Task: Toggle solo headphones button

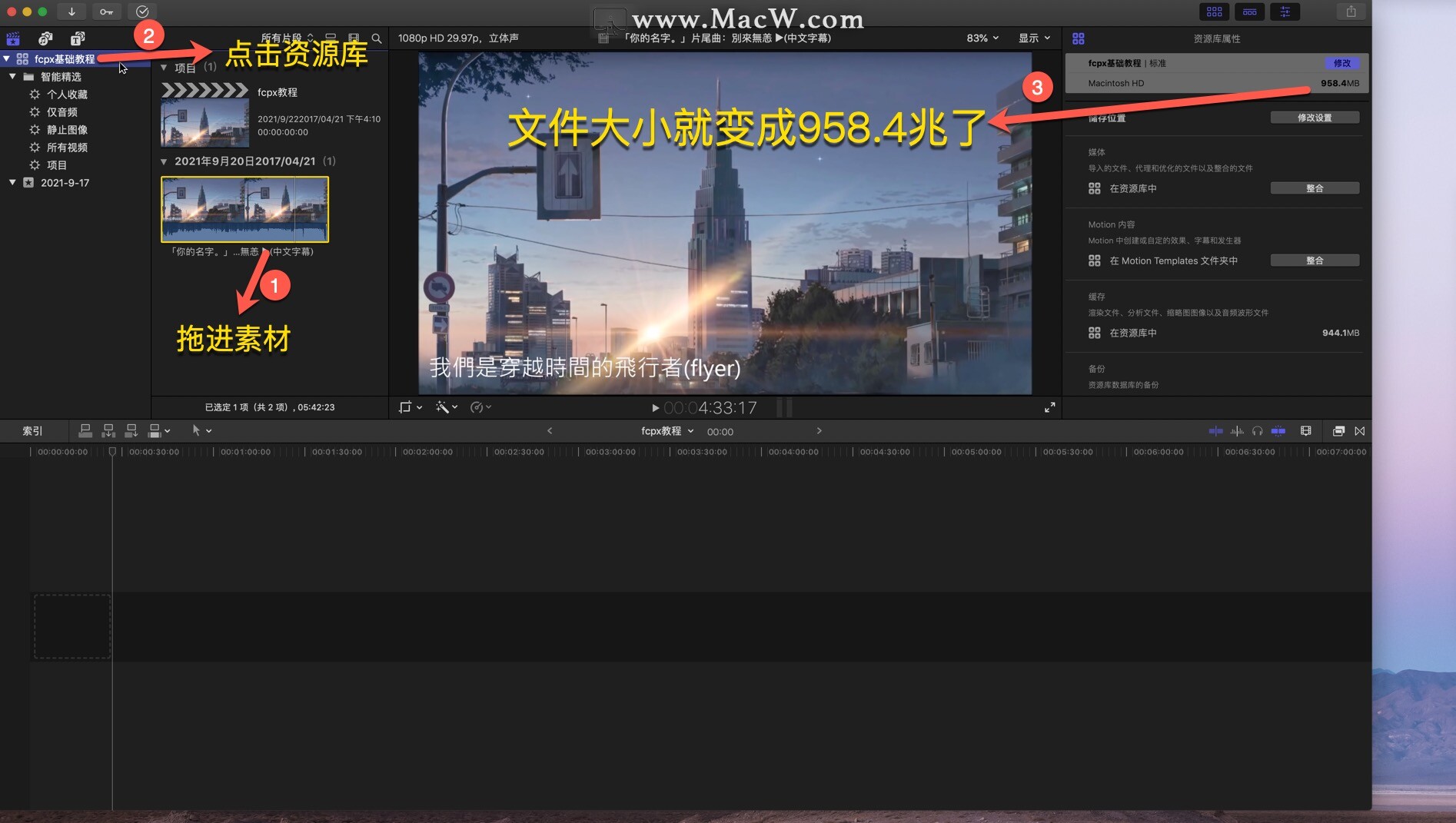Action: click(1258, 431)
